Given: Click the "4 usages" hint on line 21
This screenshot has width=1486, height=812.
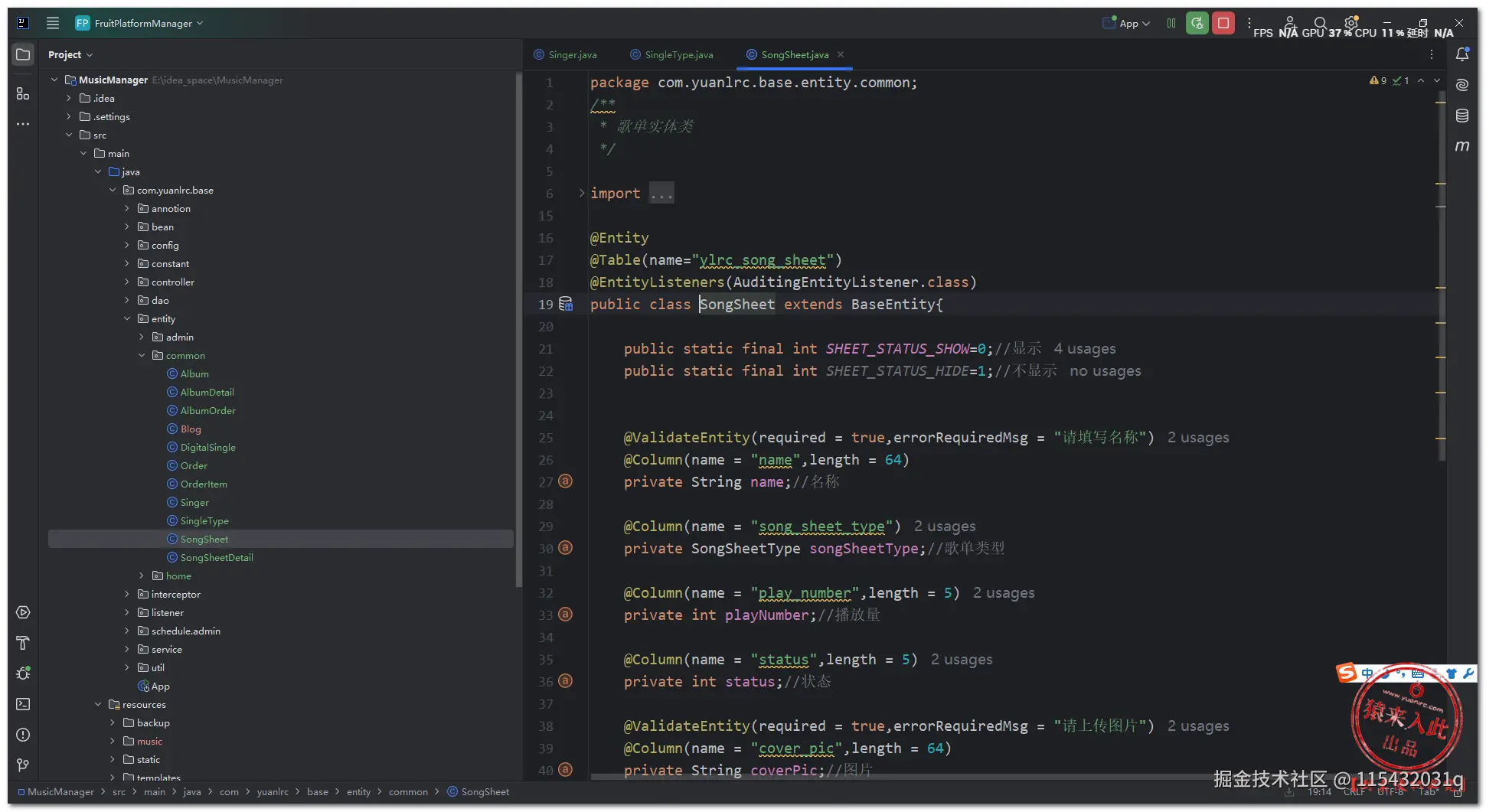Looking at the screenshot, I should coord(1085,349).
